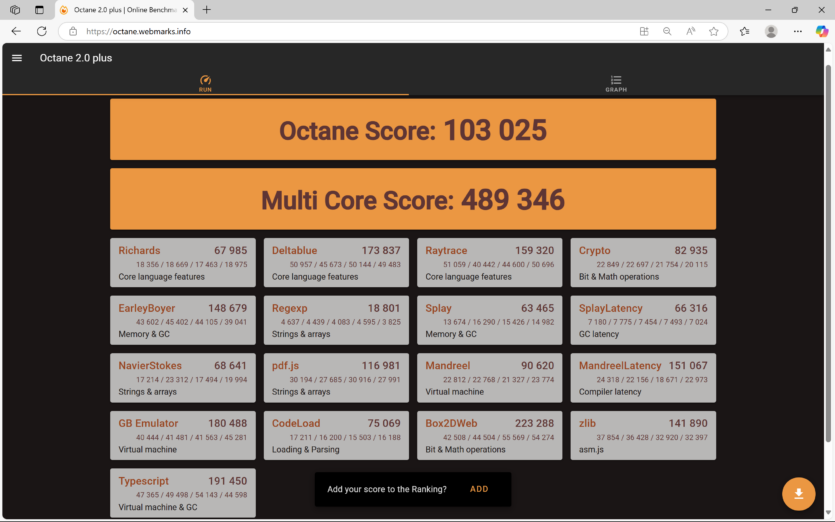Add page to favorites star icon
835x522 pixels.
714,31
